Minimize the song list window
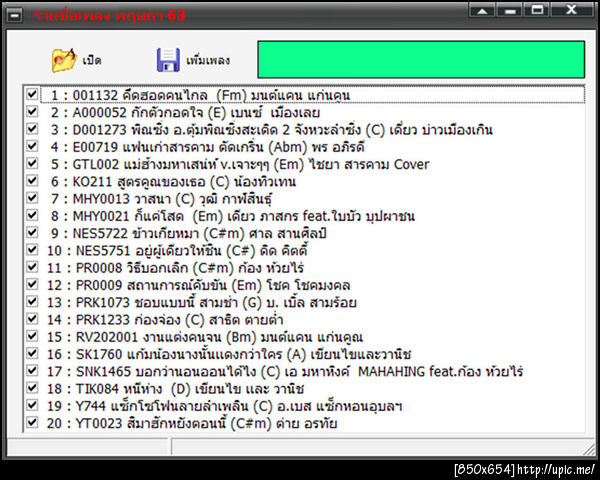The height and width of the screenshot is (480, 600). click(x=510, y=10)
